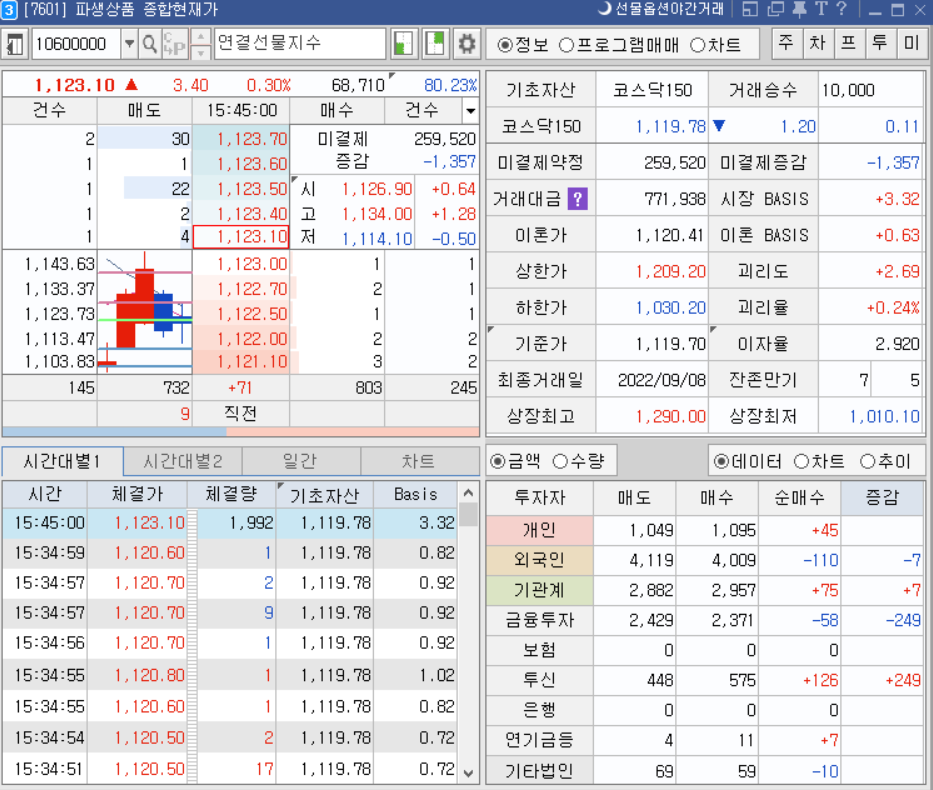This screenshot has width=933, height=790.
Task: Click the number 3 window icon
Action: [x=9, y=9]
